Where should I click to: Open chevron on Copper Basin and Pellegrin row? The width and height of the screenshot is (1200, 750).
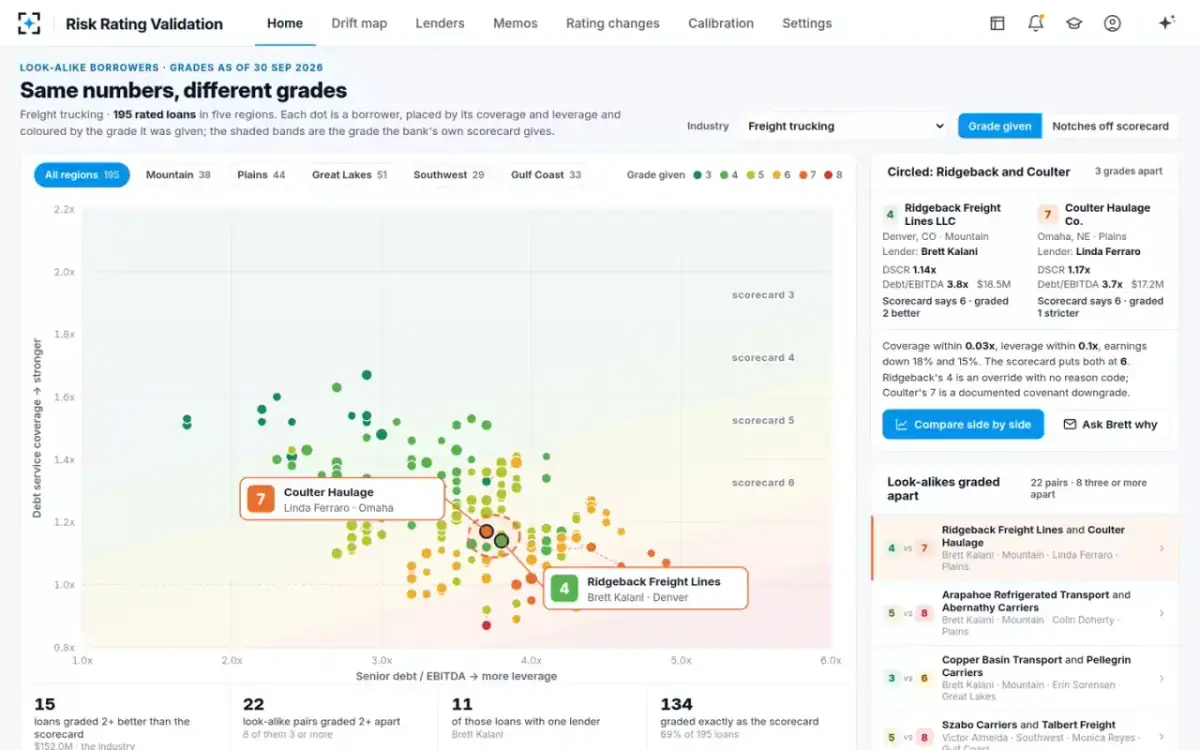(x=1161, y=678)
